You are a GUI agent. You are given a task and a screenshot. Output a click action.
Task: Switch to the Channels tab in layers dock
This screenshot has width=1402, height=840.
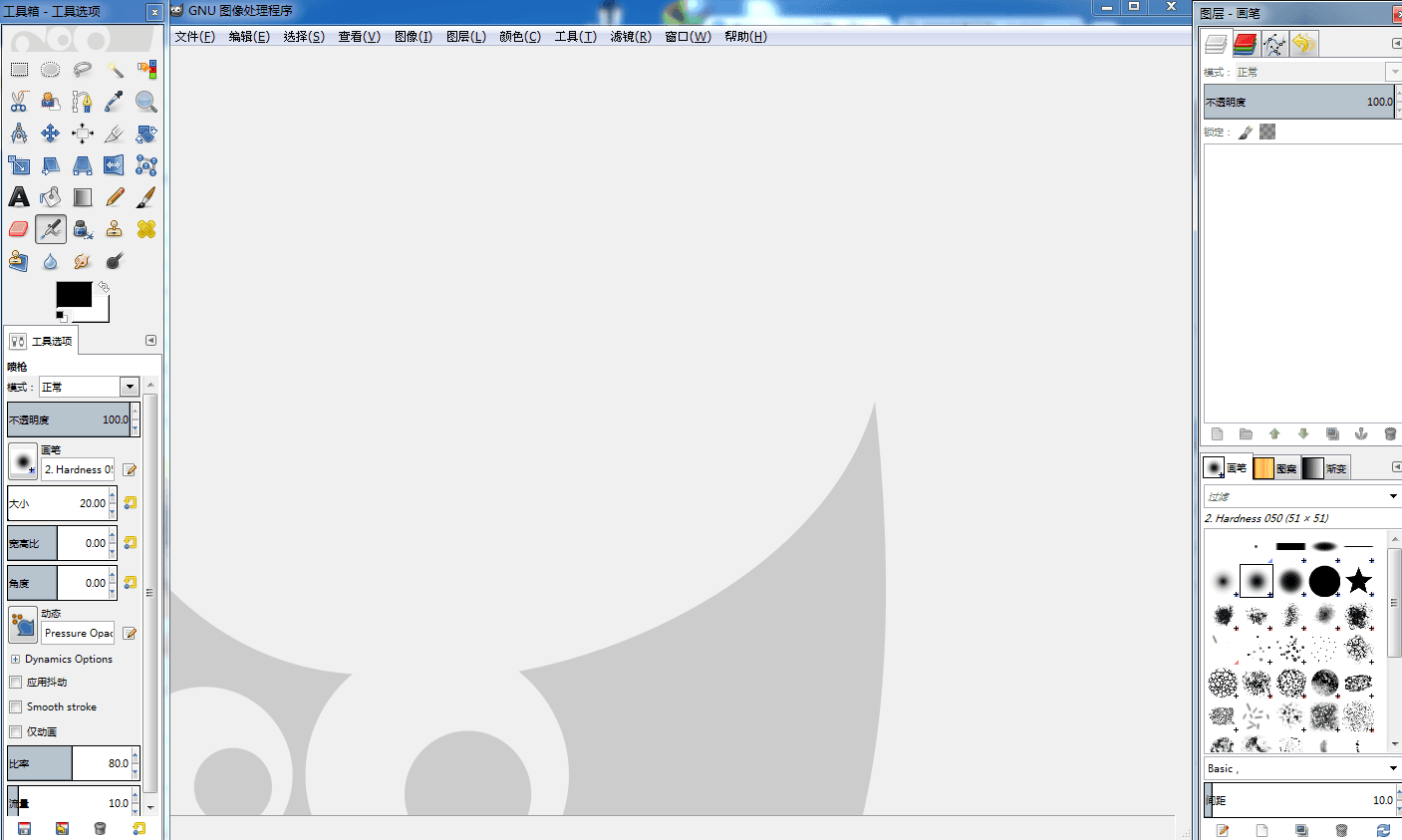point(1245,44)
